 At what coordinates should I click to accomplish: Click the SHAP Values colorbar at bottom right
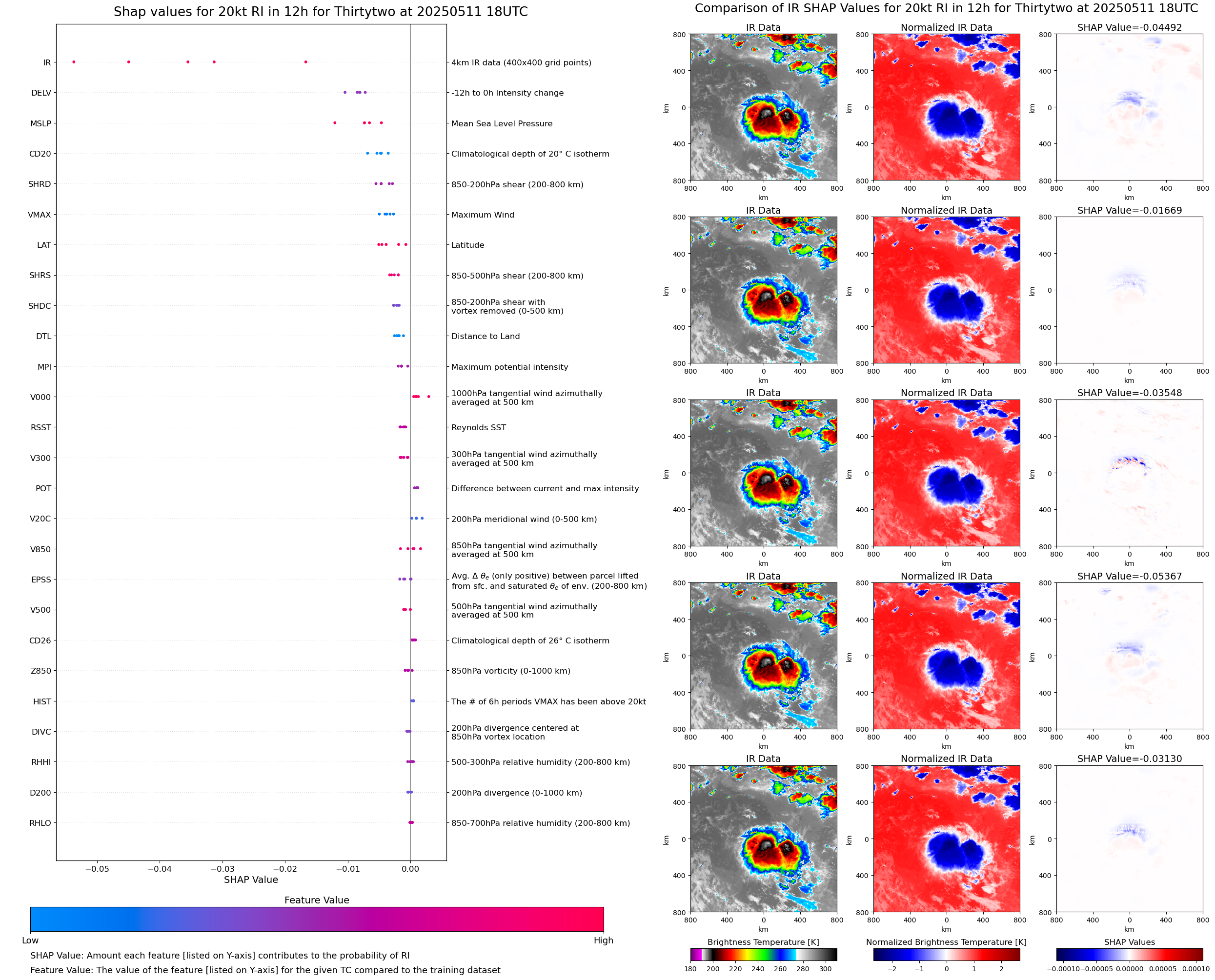[1129, 955]
